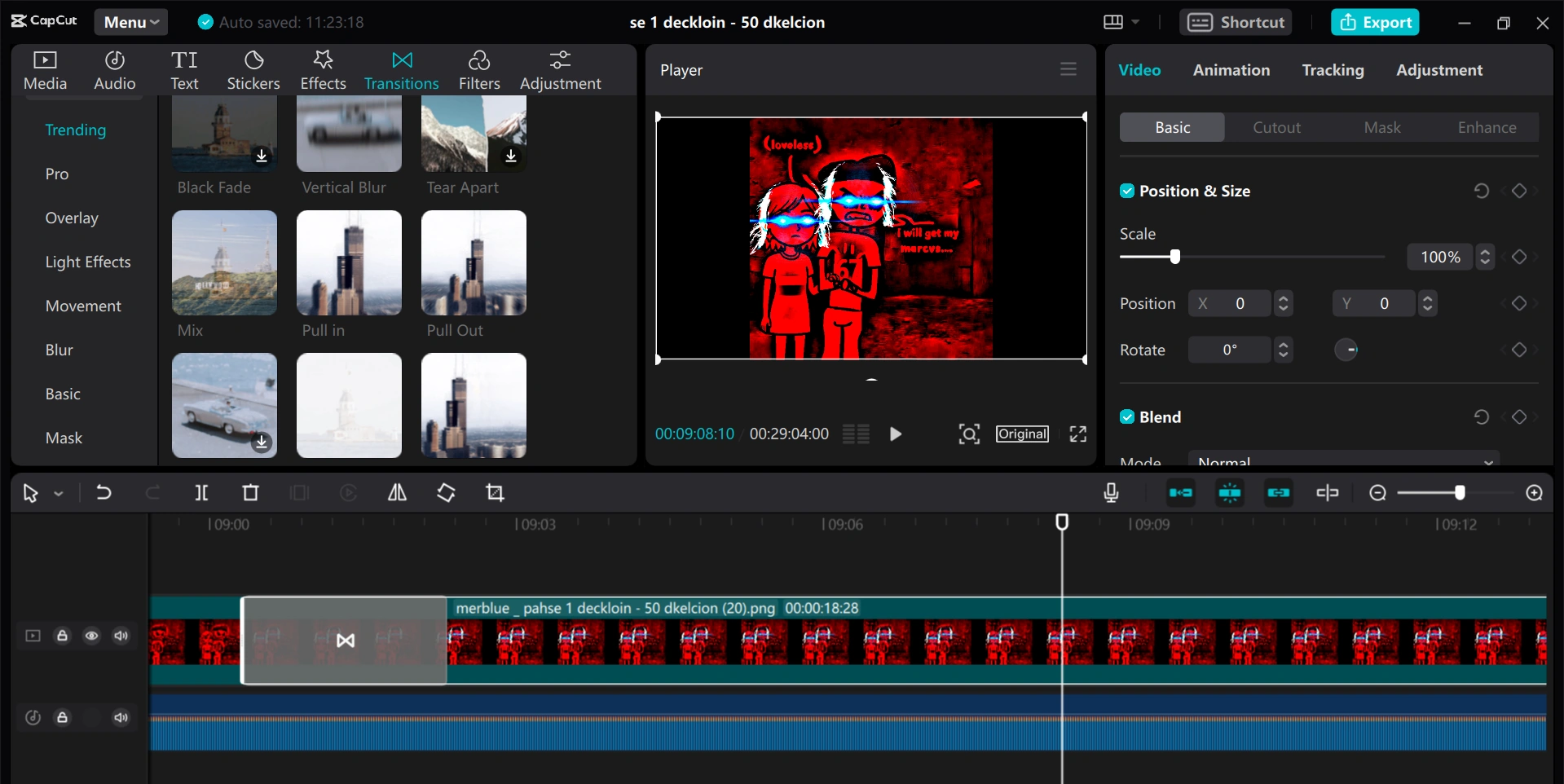
Task: Click fullscreen preview icon in player
Action: pyautogui.click(x=1077, y=434)
